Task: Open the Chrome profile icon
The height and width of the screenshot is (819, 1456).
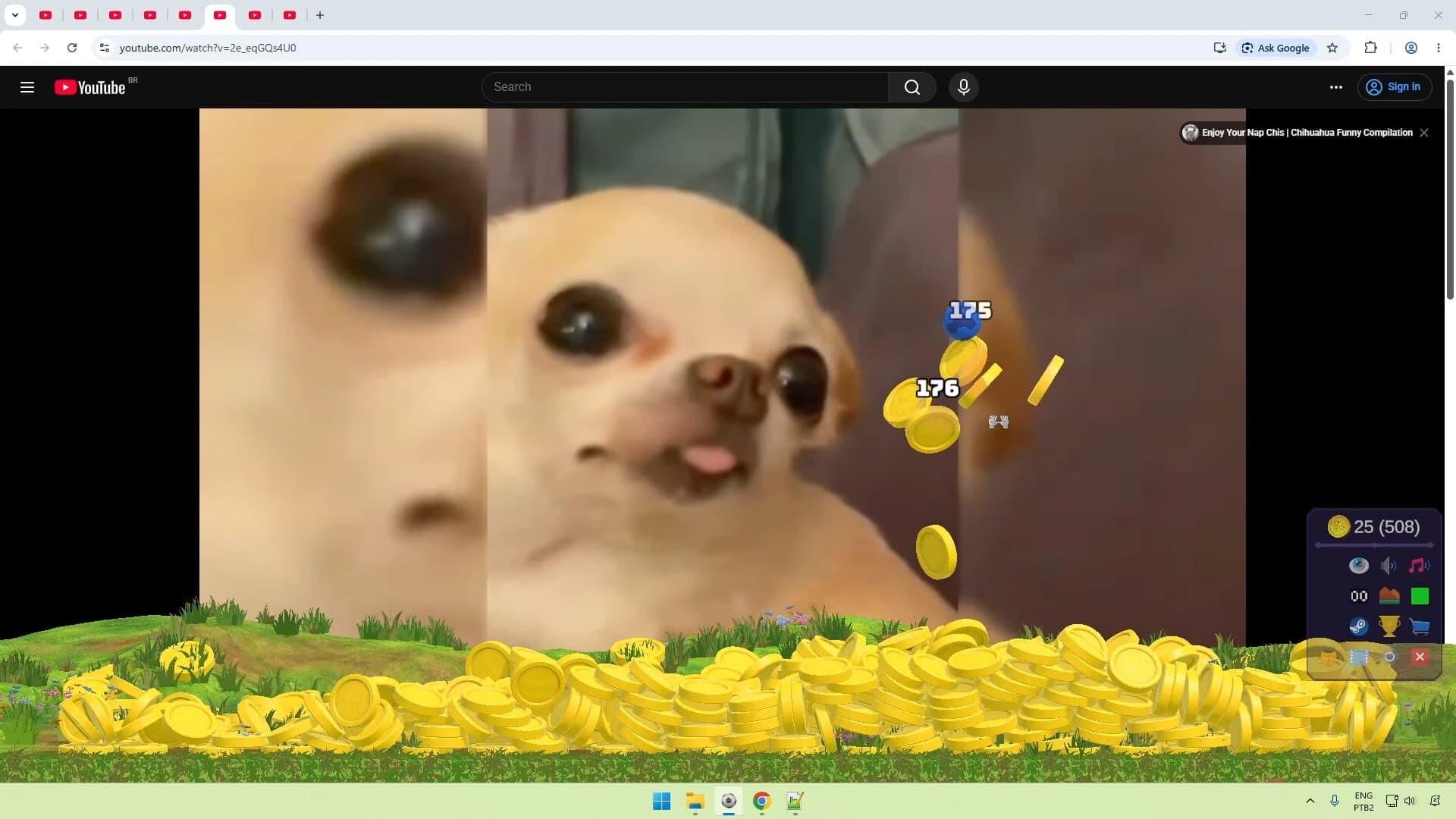Action: 1411,48
